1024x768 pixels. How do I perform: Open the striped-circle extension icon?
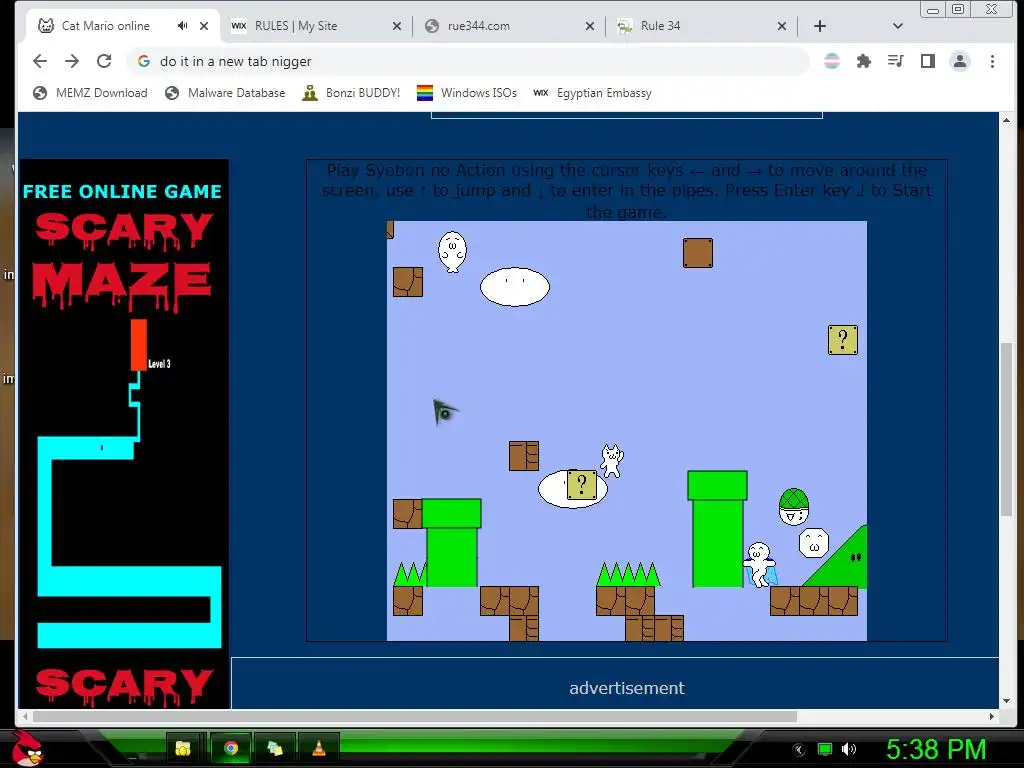pyautogui.click(x=832, y=61)
